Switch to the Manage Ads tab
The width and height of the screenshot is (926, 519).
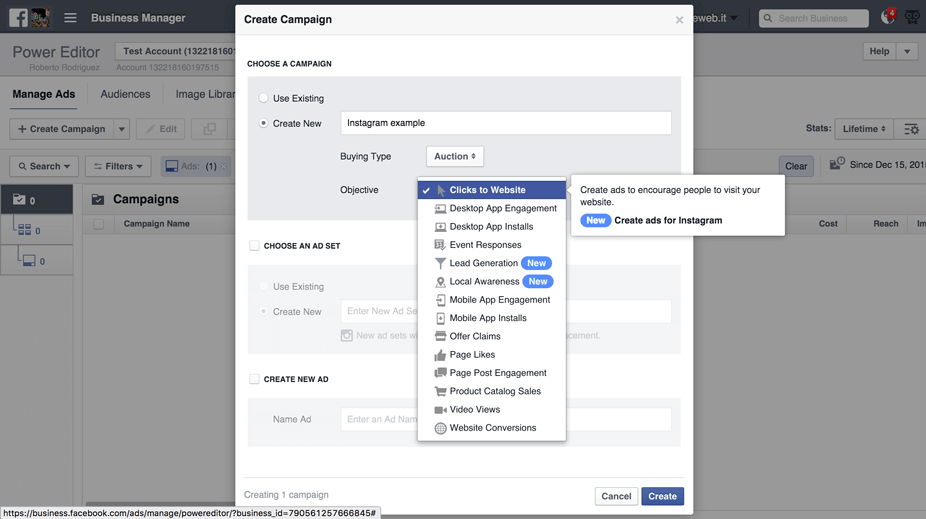point(44,94)
